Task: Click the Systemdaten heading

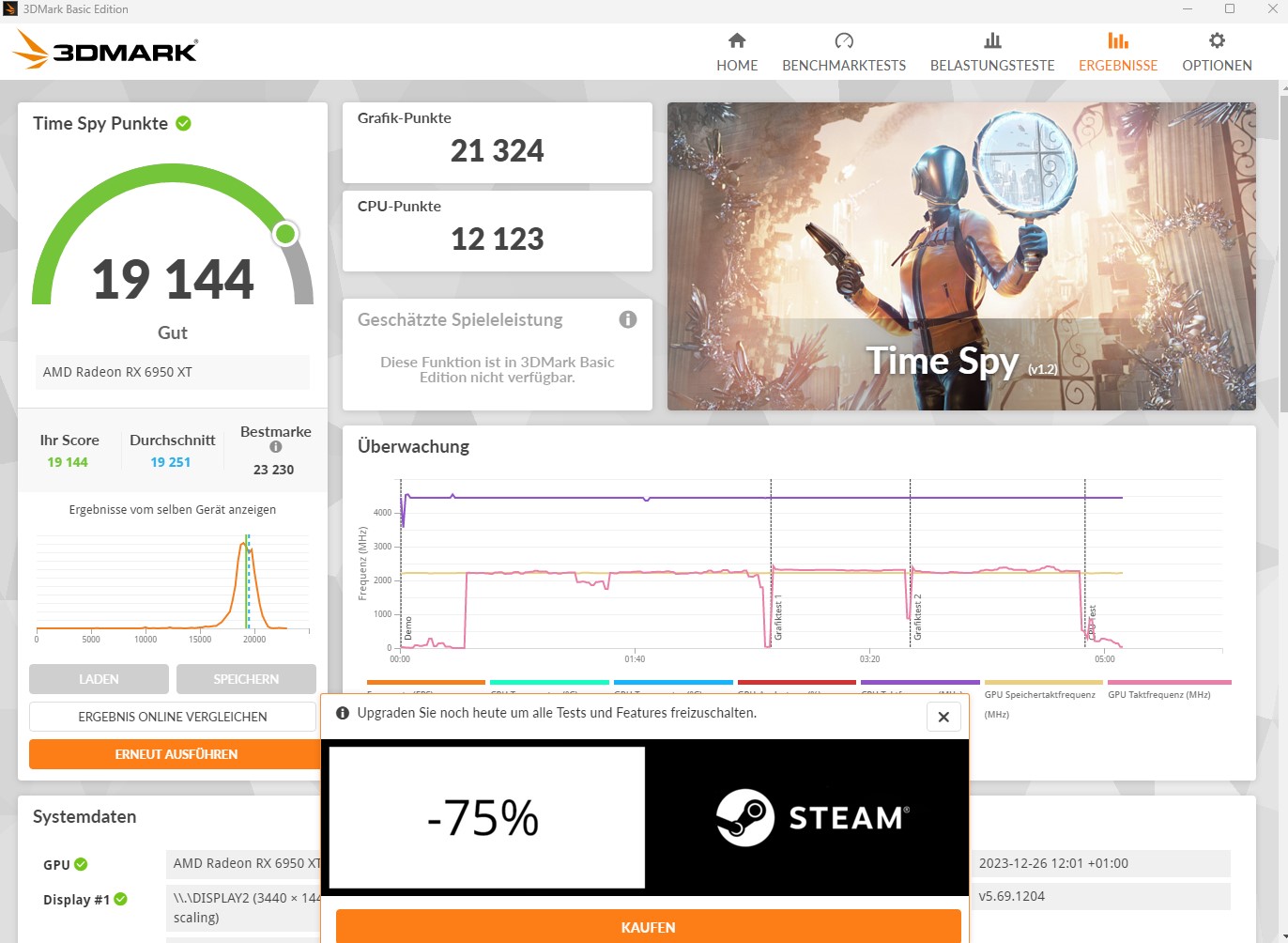Action: (x=84, y=817)
